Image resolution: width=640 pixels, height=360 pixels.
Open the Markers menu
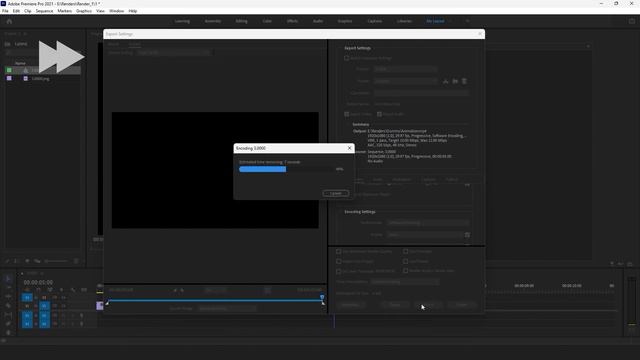click(64, 11)
